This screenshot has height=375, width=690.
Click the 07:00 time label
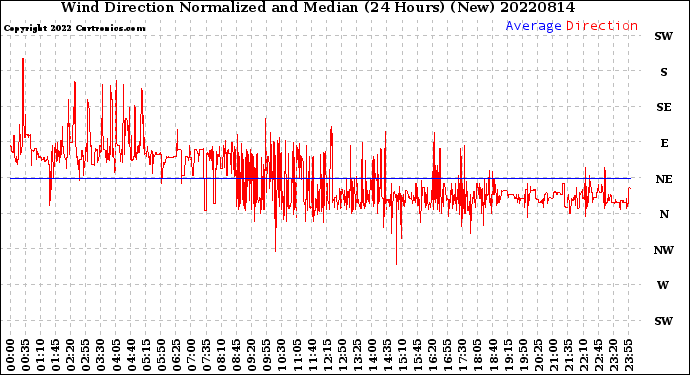(191, 355)
